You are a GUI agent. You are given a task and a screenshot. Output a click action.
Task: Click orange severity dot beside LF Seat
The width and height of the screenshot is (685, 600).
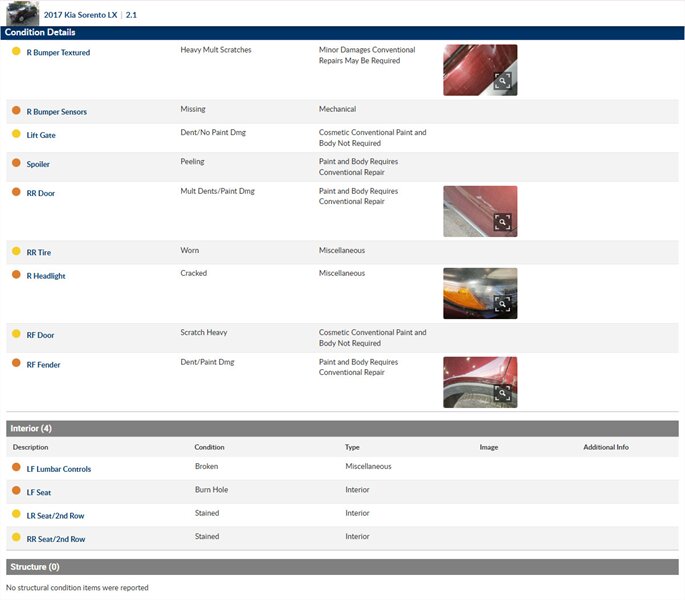tap(16, 490)
